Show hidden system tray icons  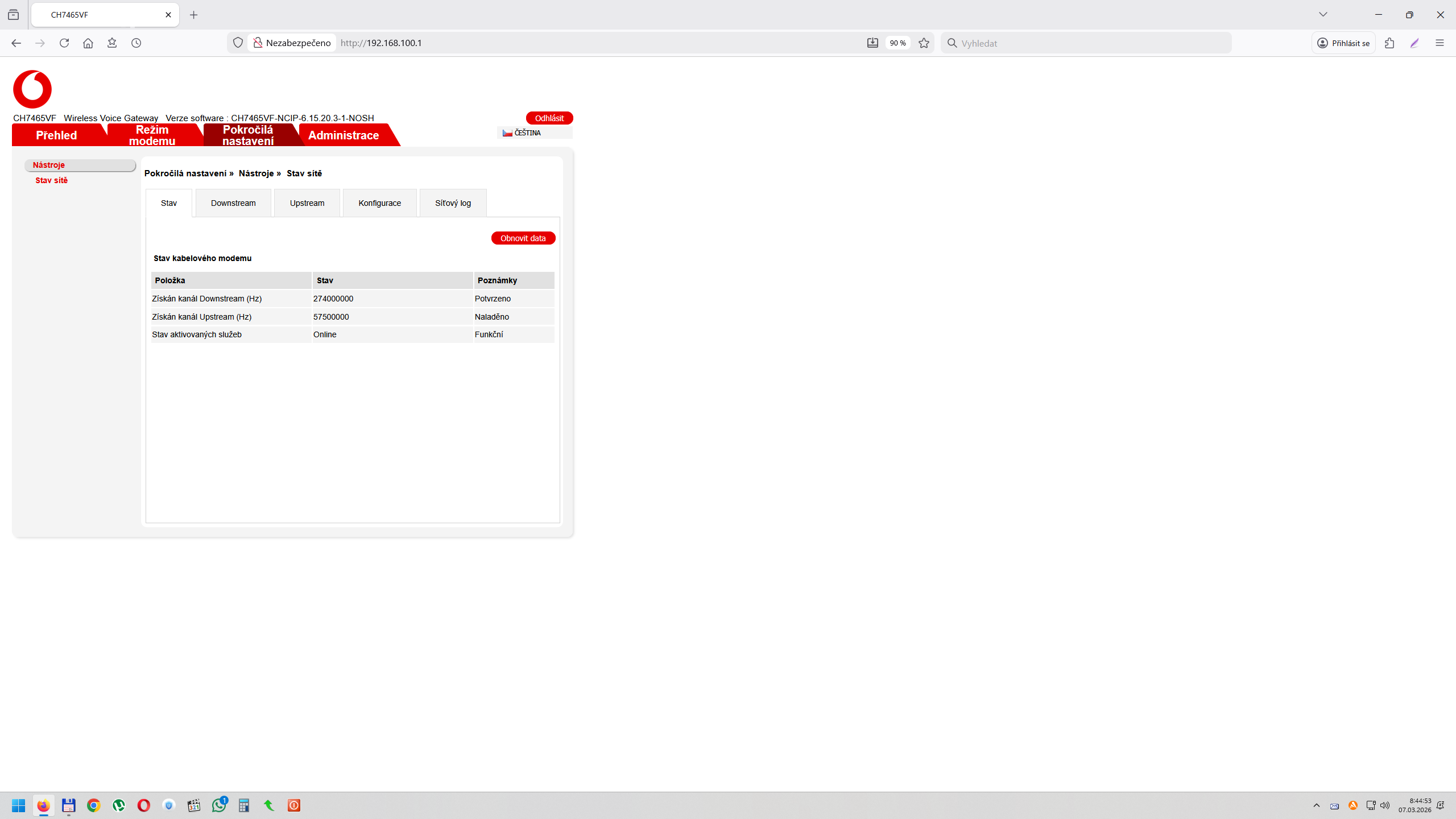click(x=1317, y=805)
